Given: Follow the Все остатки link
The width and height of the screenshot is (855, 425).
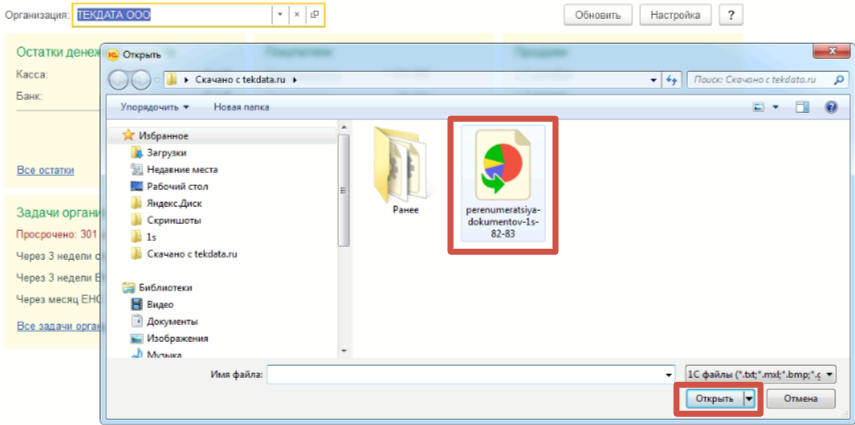Looking at the screenshot, I should [x=45, y=170].
